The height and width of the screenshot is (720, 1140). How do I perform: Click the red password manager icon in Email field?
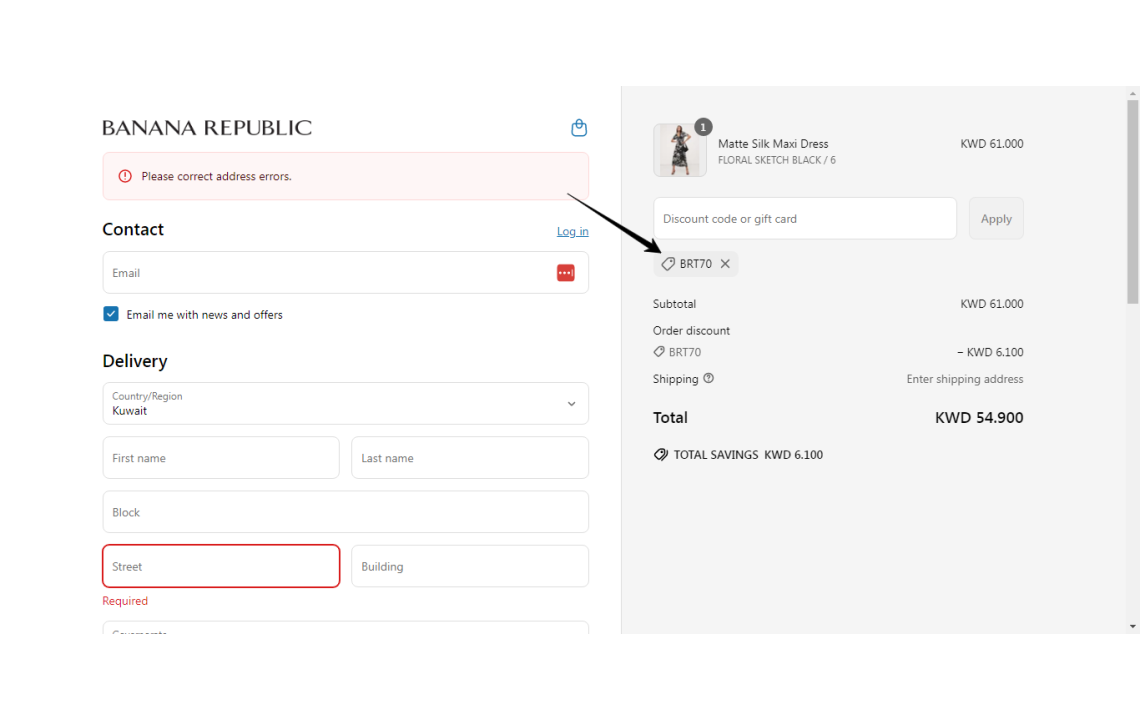[x=566, y=273]
